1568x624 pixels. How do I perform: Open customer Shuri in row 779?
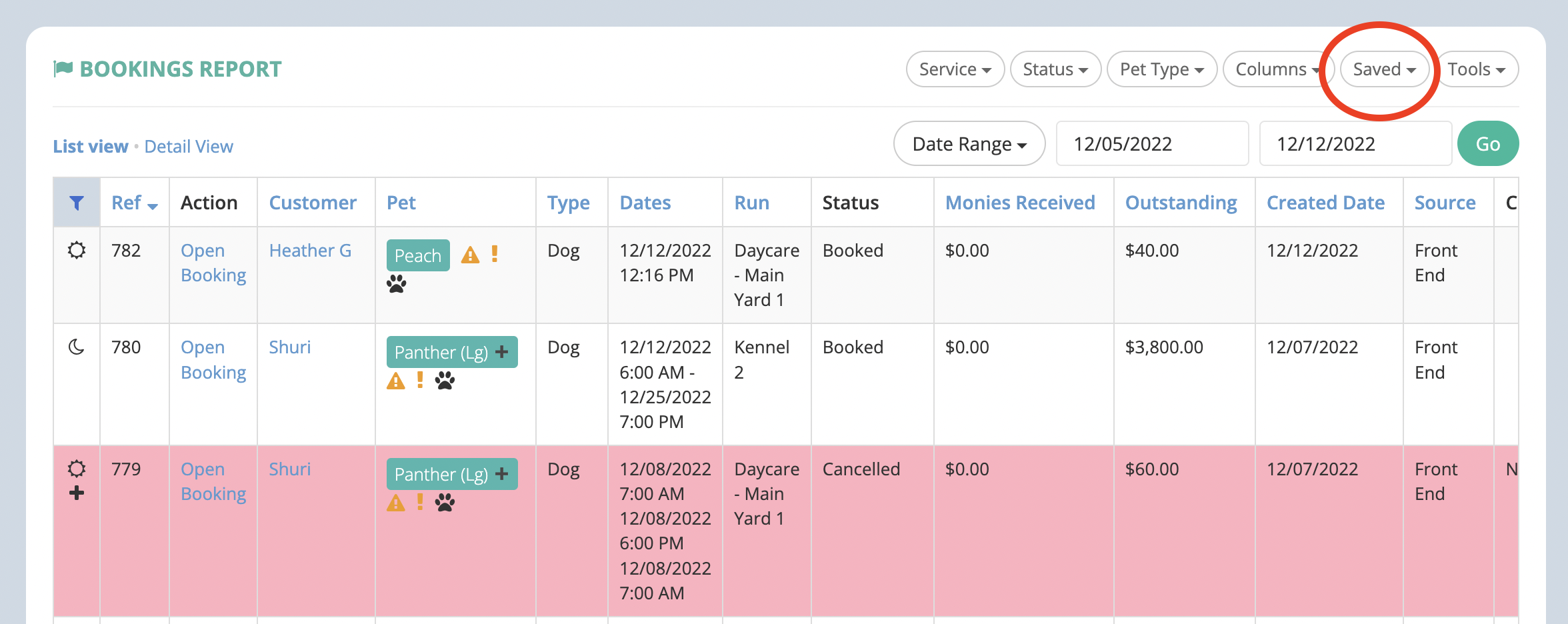(x=290, y=469)
